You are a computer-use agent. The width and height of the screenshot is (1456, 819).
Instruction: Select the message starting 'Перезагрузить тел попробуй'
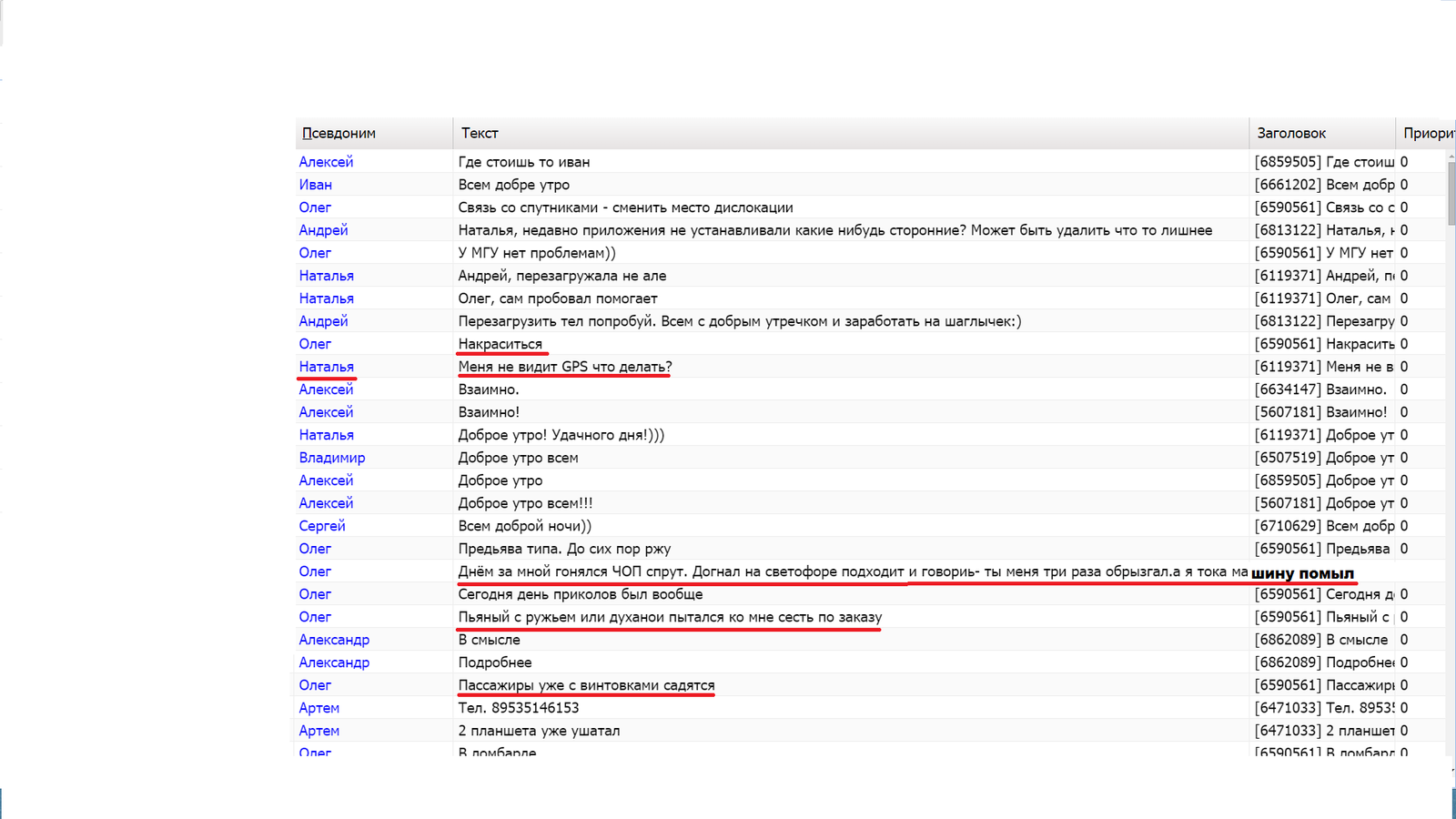click(740, 321)
